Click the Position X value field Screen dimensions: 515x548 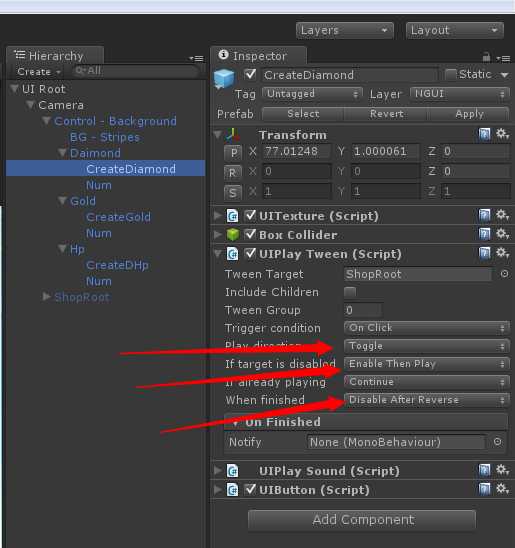pos(297,151)
